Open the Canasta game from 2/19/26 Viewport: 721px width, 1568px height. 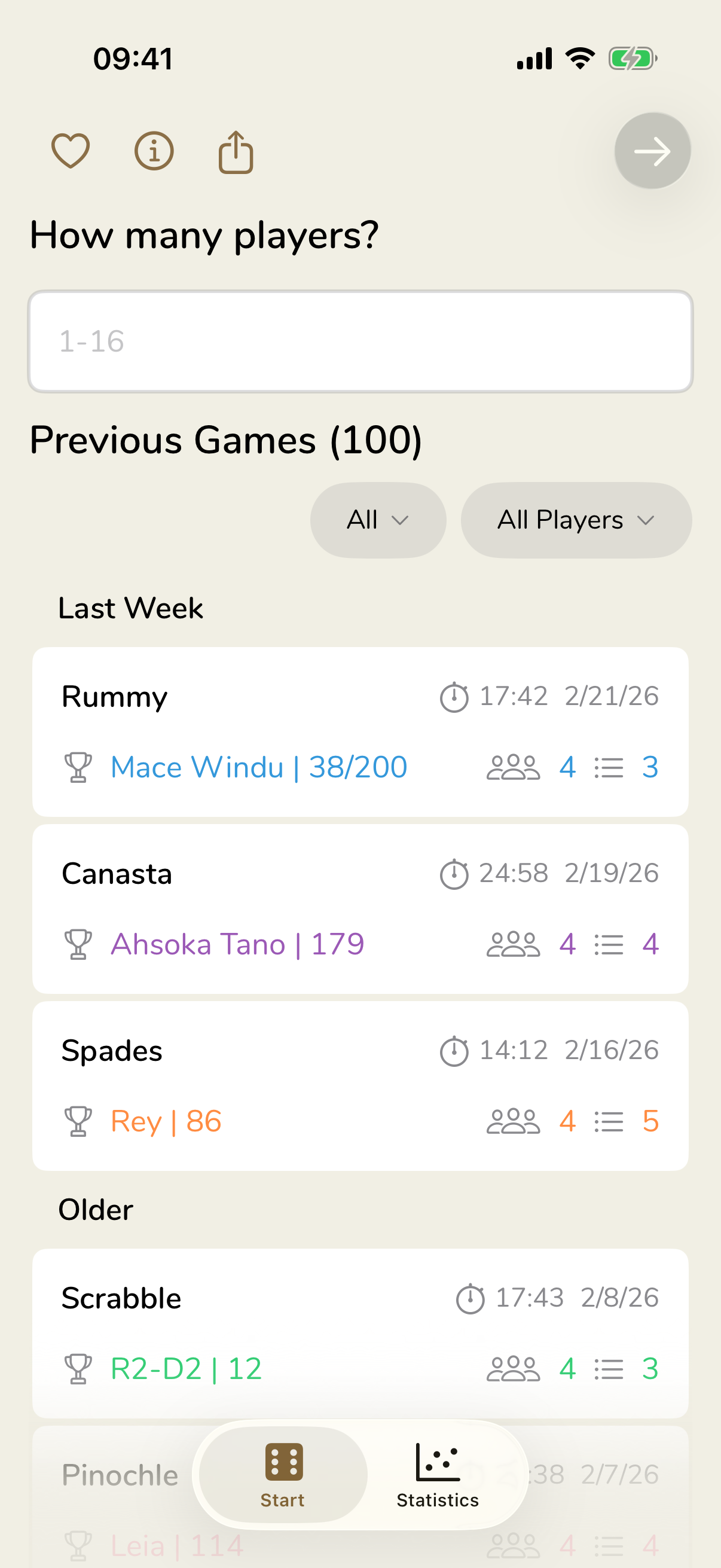click(360, 908)
